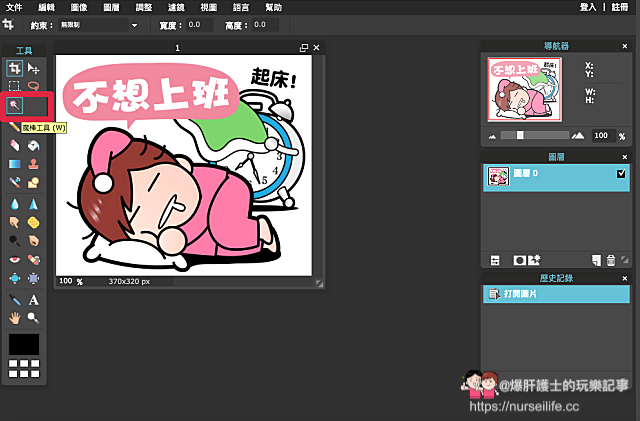Select the Sponge tool
This screenshot has width=640, height=421.
[33, 223]
